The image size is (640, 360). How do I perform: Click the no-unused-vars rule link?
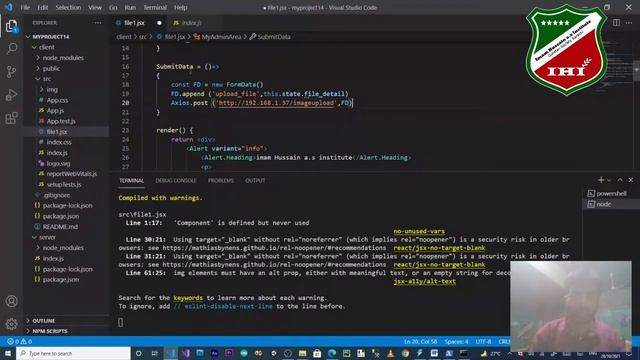(x=419, y=231)
